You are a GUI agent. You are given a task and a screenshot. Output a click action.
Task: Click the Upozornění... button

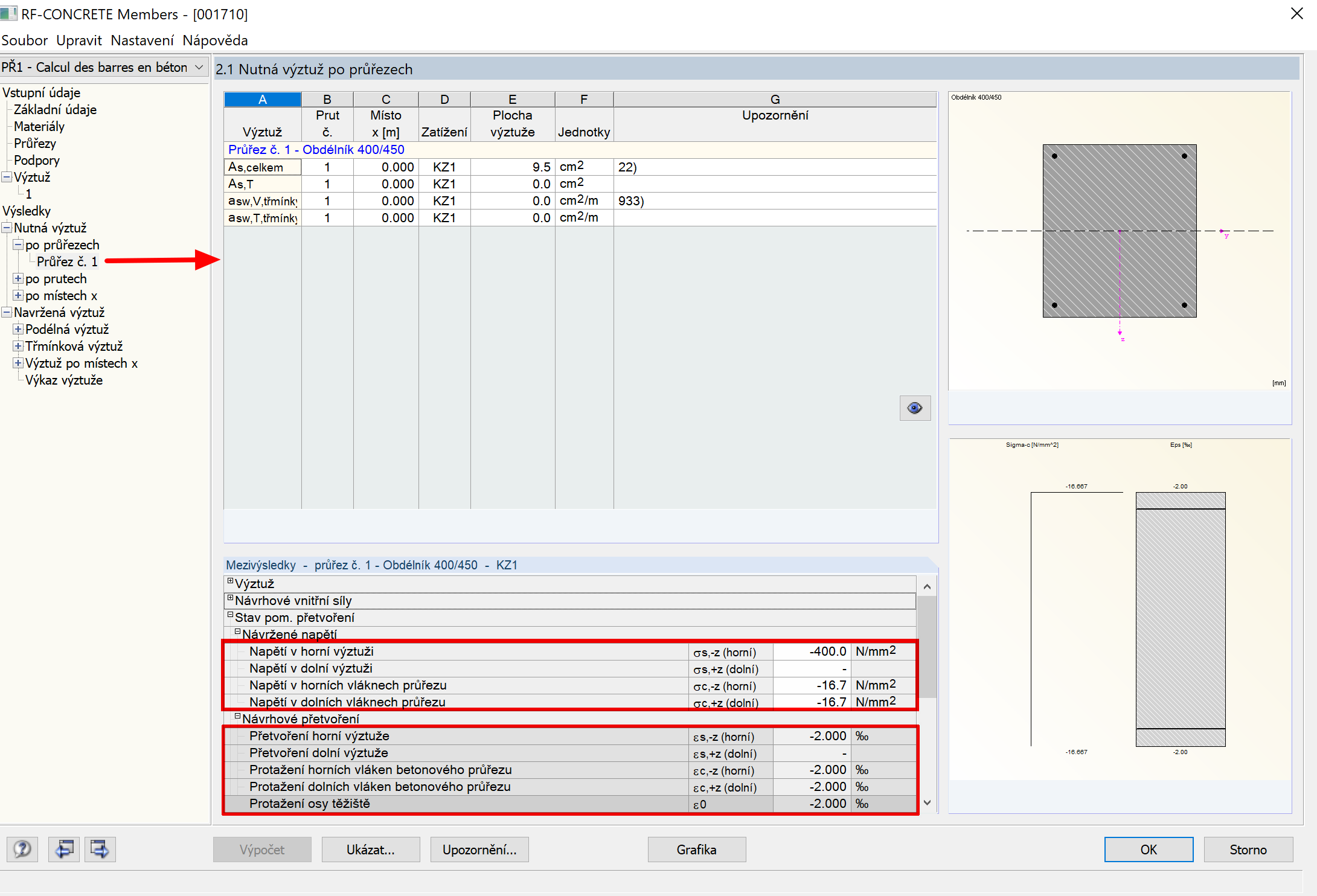pyautogui.click(x=479, y=850)
